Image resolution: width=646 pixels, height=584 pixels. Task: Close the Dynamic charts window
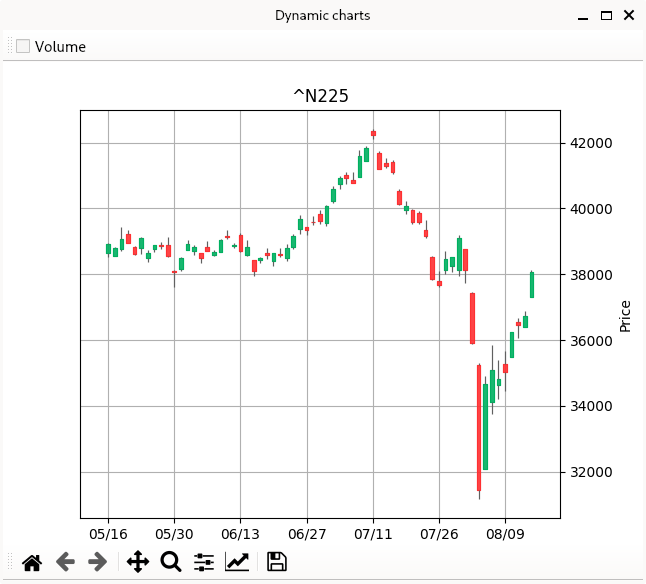[629, 16]
